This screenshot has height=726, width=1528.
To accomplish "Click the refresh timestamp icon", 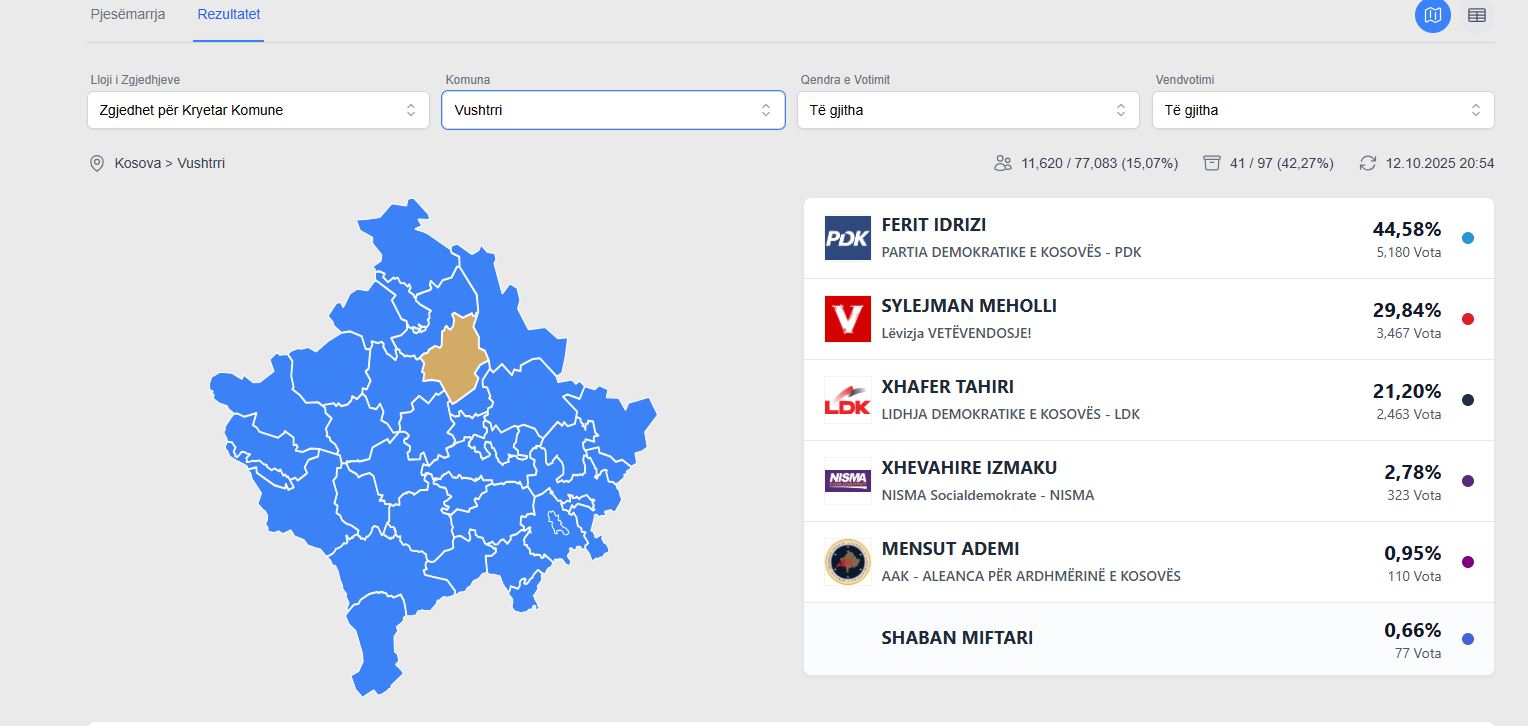I will tap(1368, 163).
